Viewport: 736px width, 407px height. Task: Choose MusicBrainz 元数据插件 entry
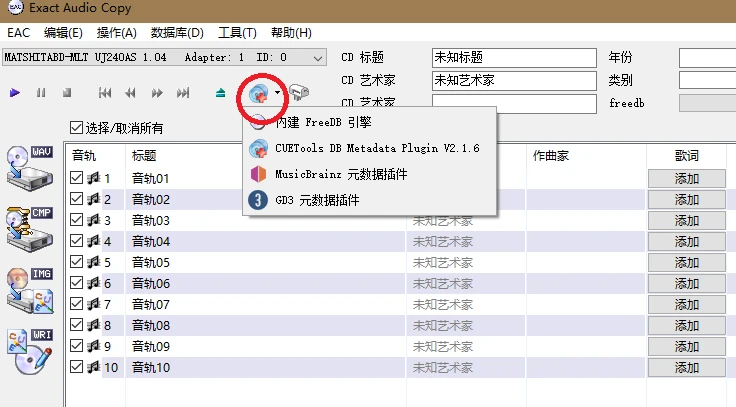[x=369, y=174]
